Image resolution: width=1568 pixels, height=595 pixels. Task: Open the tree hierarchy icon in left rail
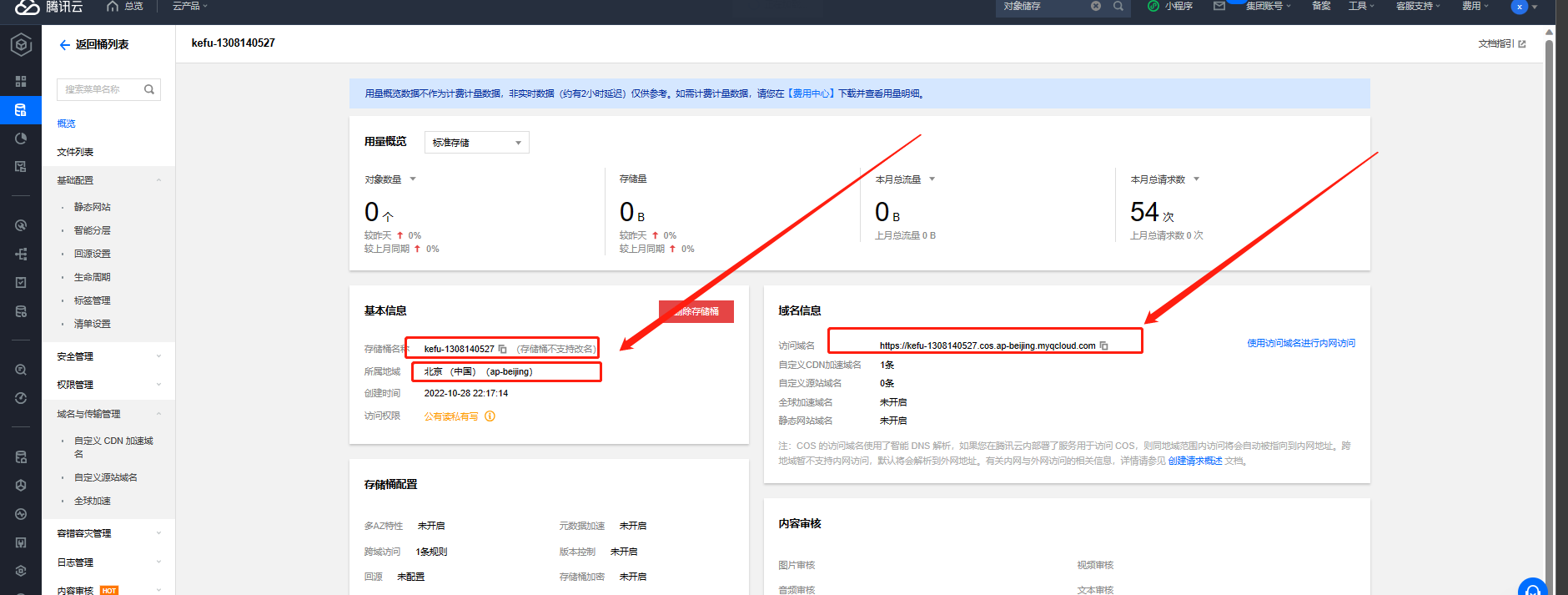(x=21, y=254)
